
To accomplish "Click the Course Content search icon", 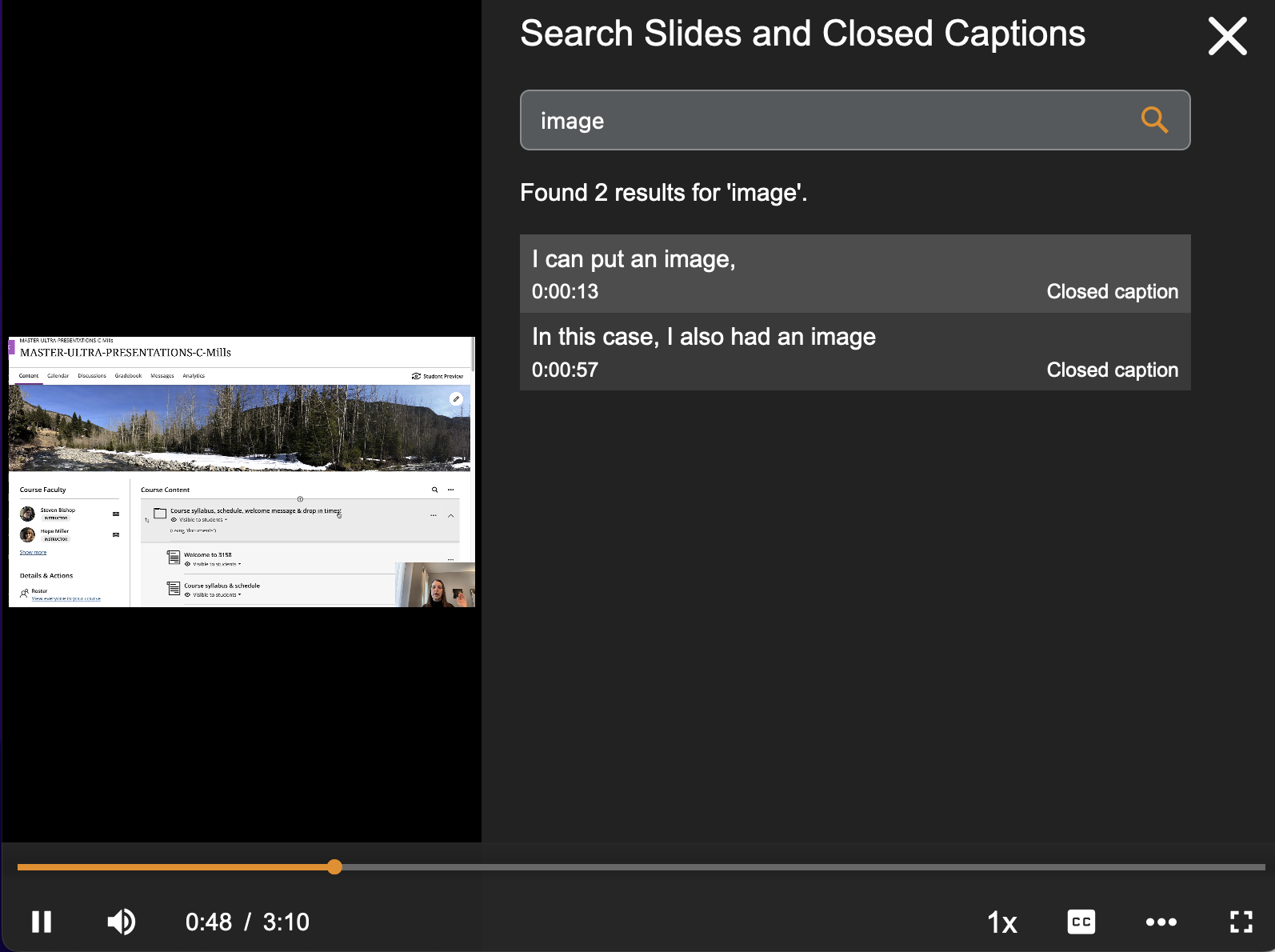I will (434, 490).
